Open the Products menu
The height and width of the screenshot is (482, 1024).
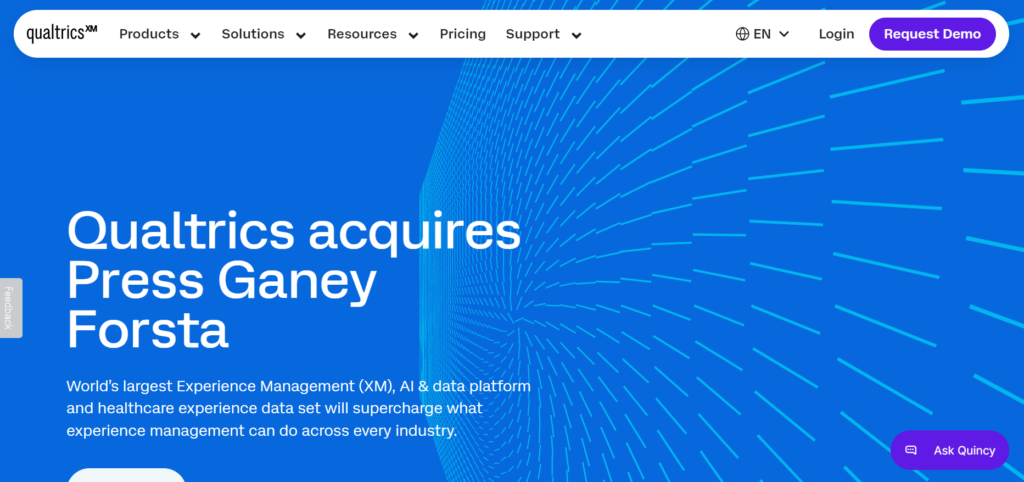pyautogui.click(x=149, y=34)
